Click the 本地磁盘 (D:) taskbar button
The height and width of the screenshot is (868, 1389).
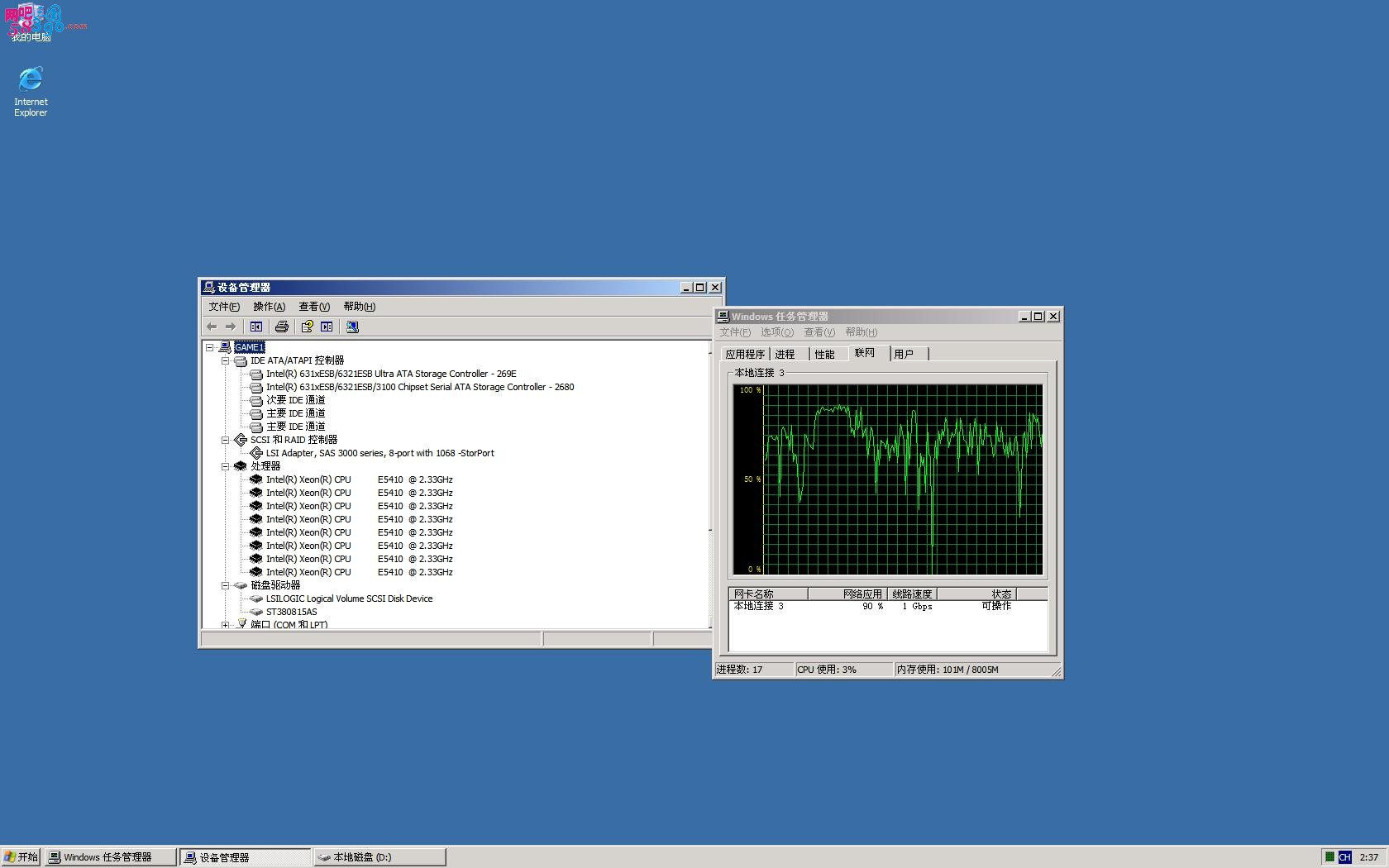tap(379, 857)
